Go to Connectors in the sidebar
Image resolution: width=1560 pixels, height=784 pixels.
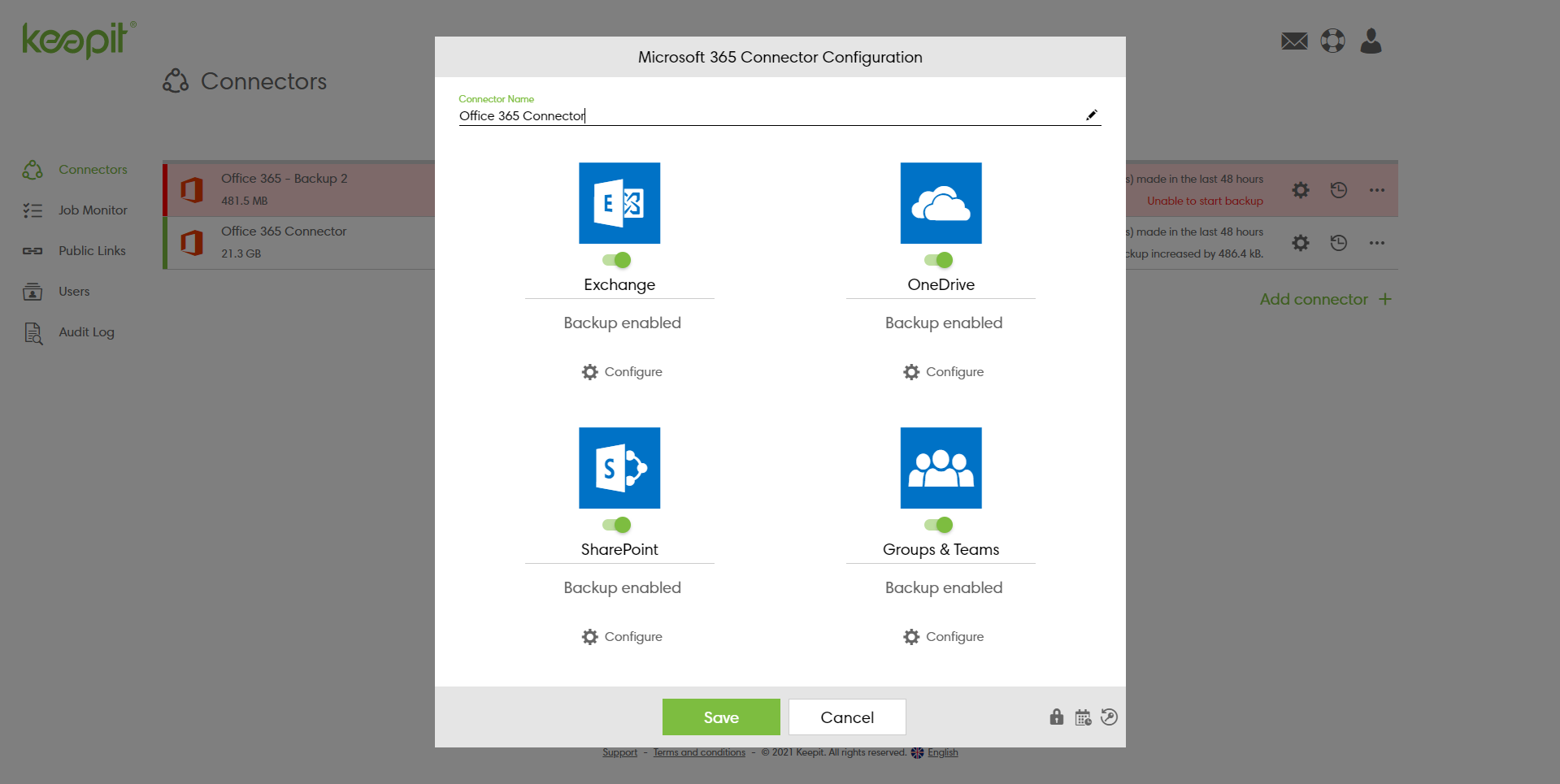coord(76,170)
